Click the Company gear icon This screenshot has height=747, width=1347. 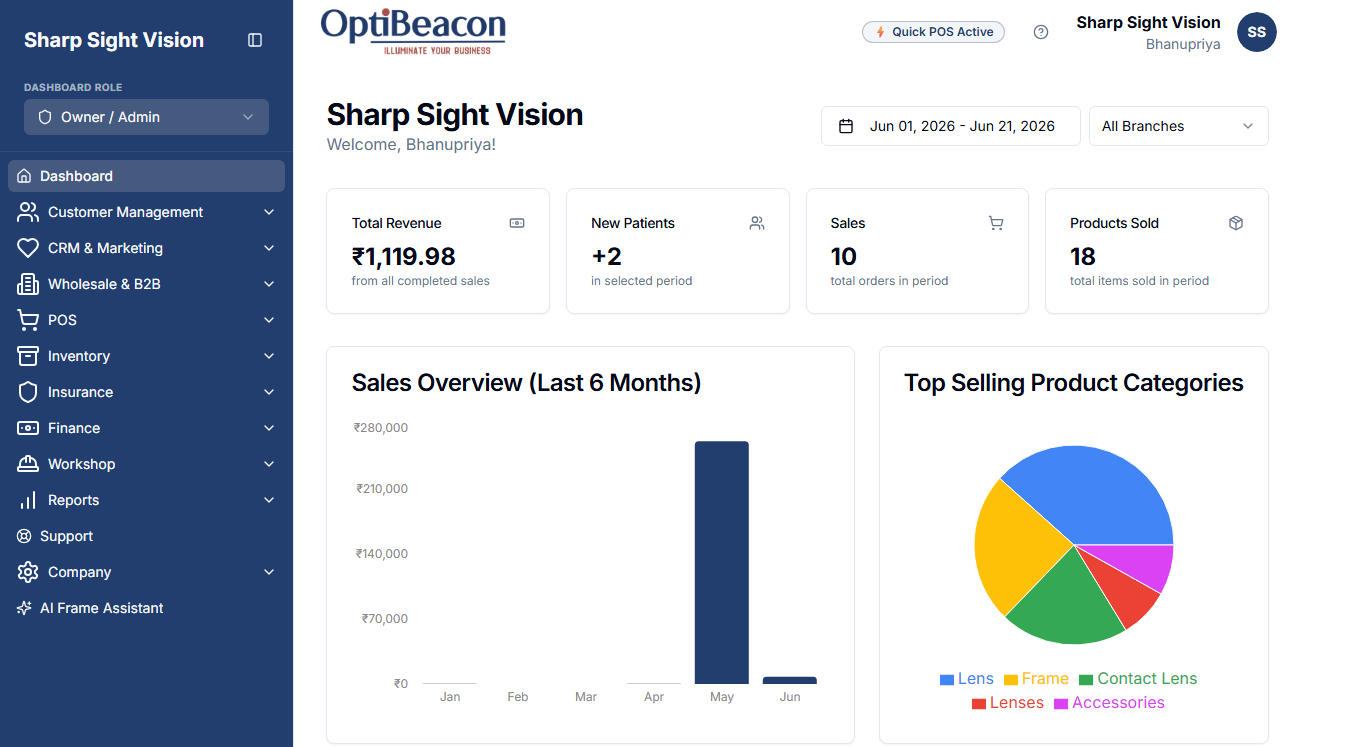(28, 572)
